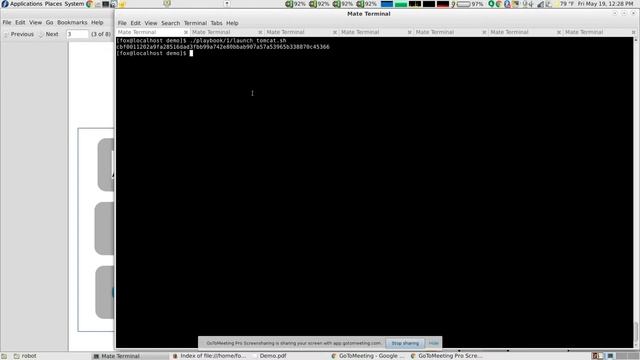Go to Next page in document viewer

click(x=49, y=34)
